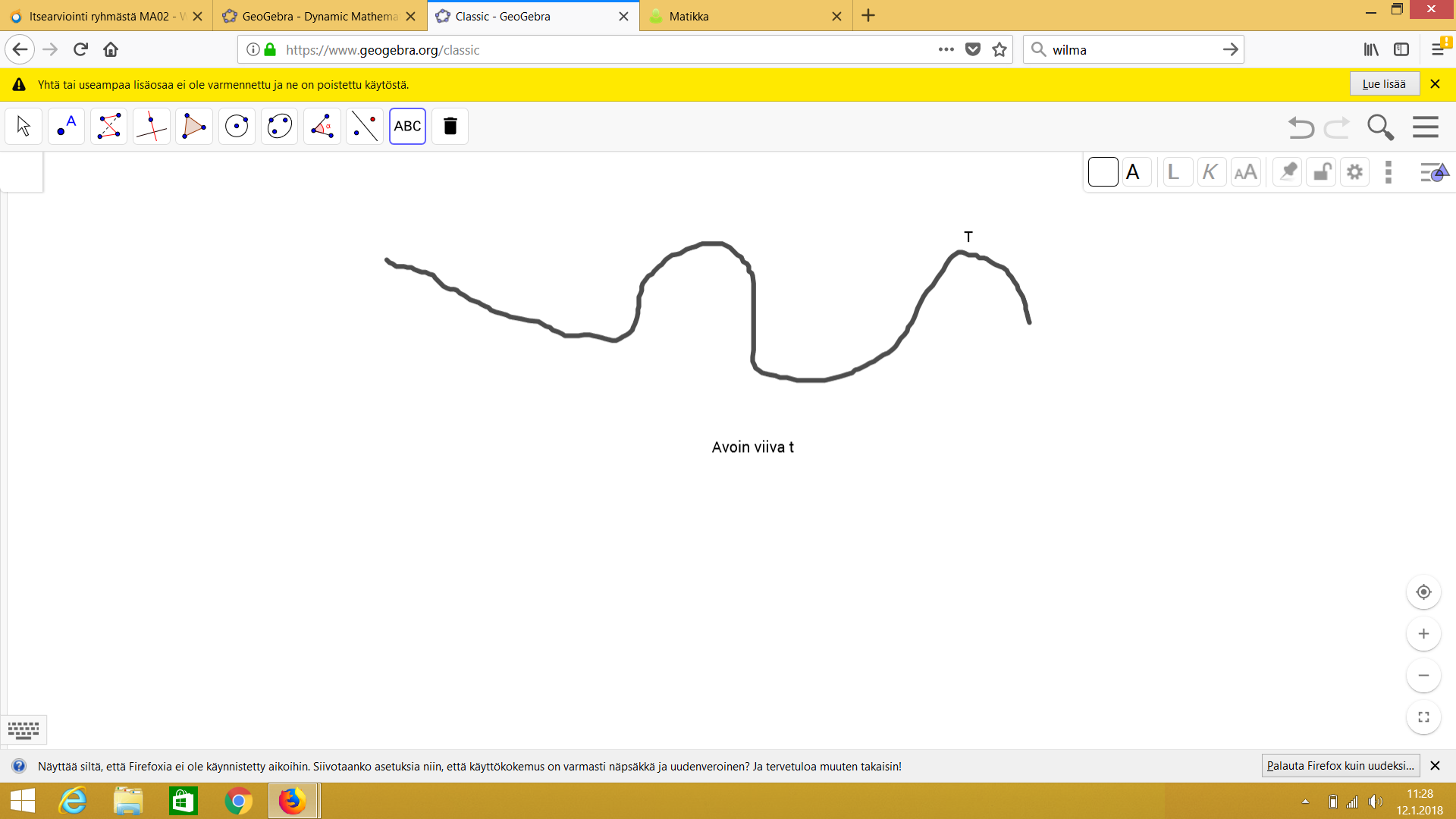Select the Polygon tool

[194, 127]
